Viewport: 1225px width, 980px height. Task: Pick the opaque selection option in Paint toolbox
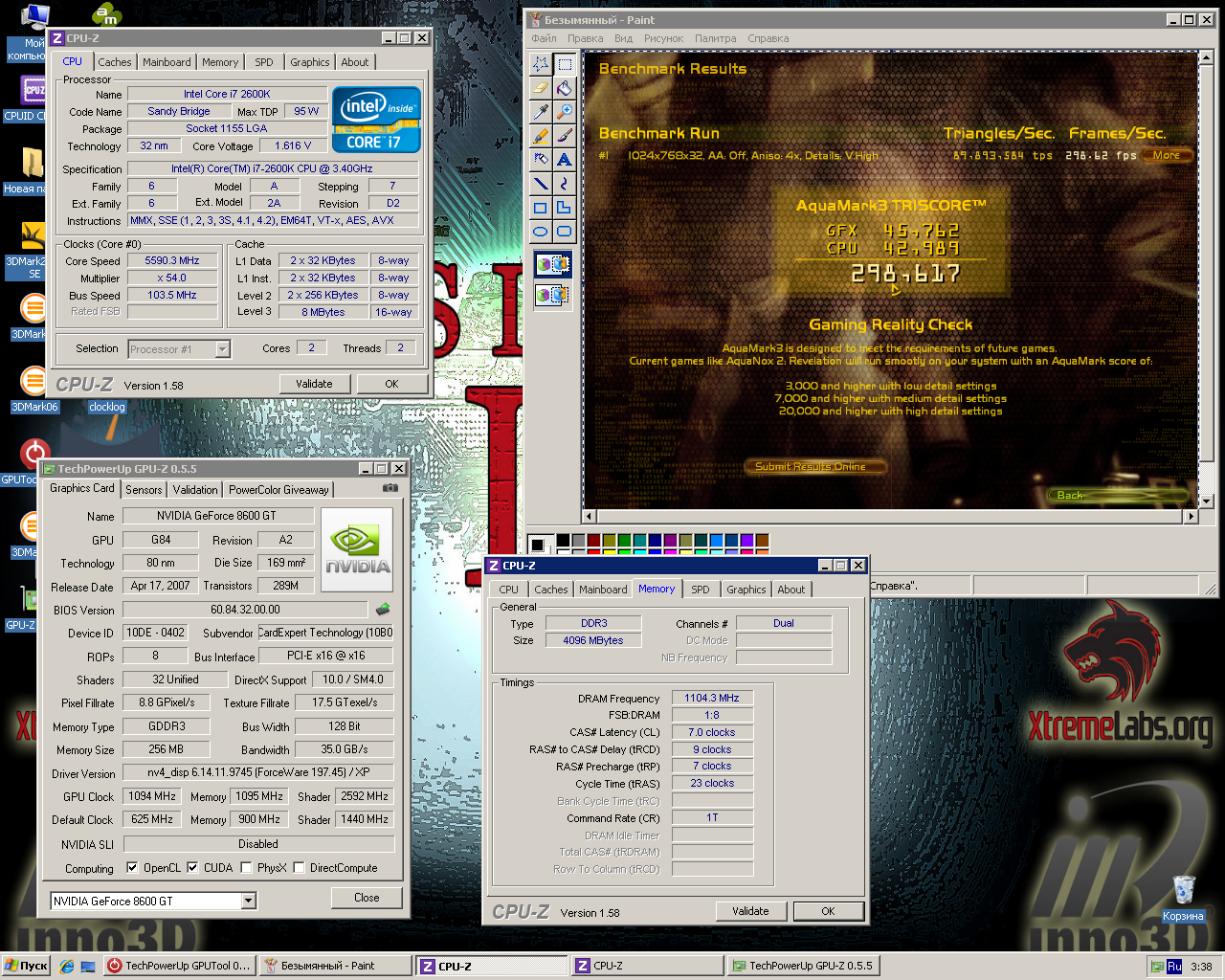[x=553, y=264]
